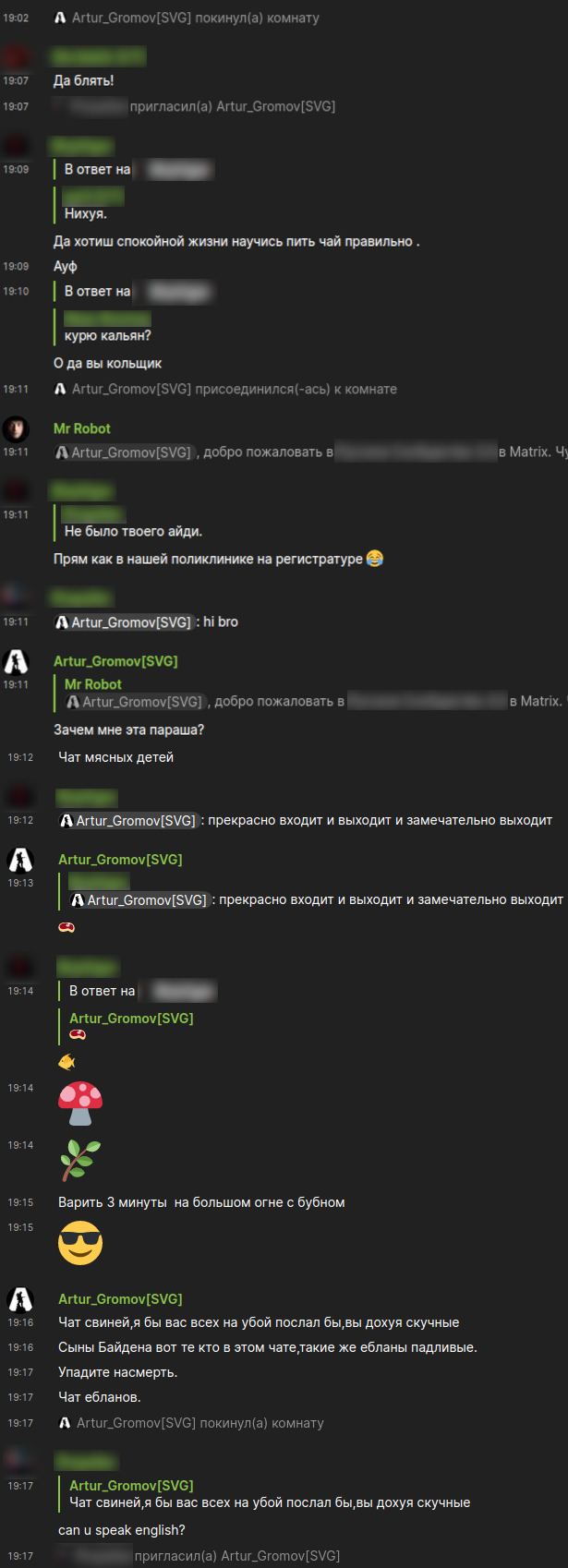Click the laughing emoji after 'регистратуре'
Screen dimensions: 568x1568
point(375,559)
